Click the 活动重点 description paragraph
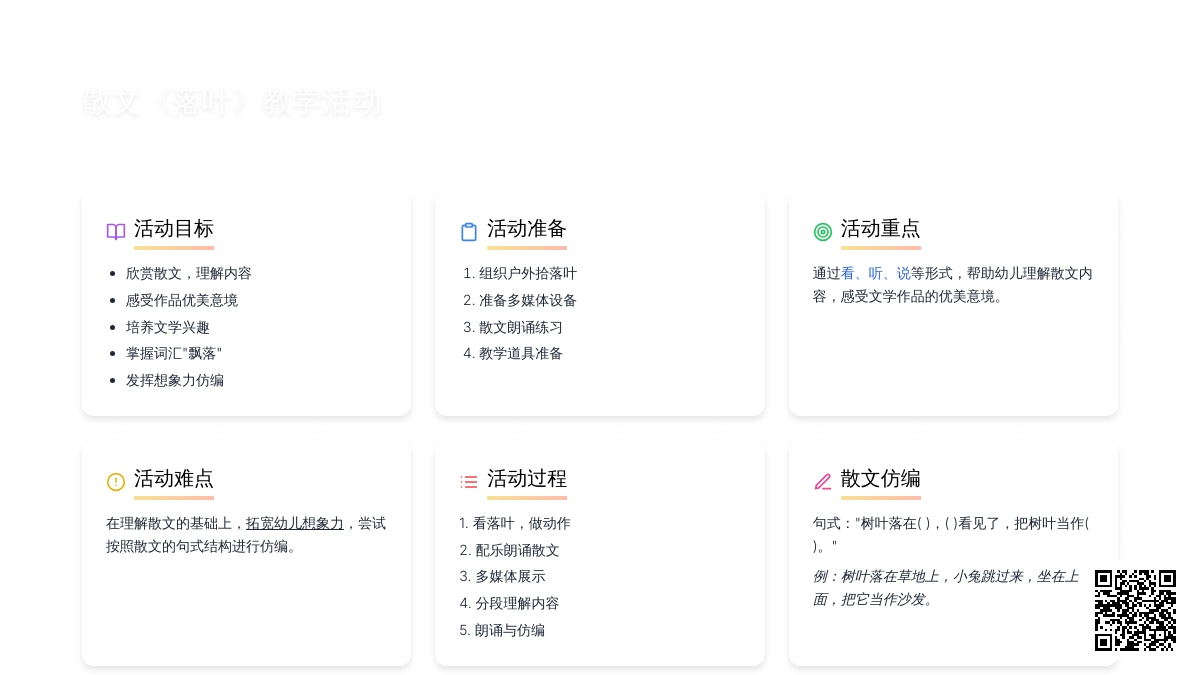Viewport: 1200px width, 675px height. 953,285
